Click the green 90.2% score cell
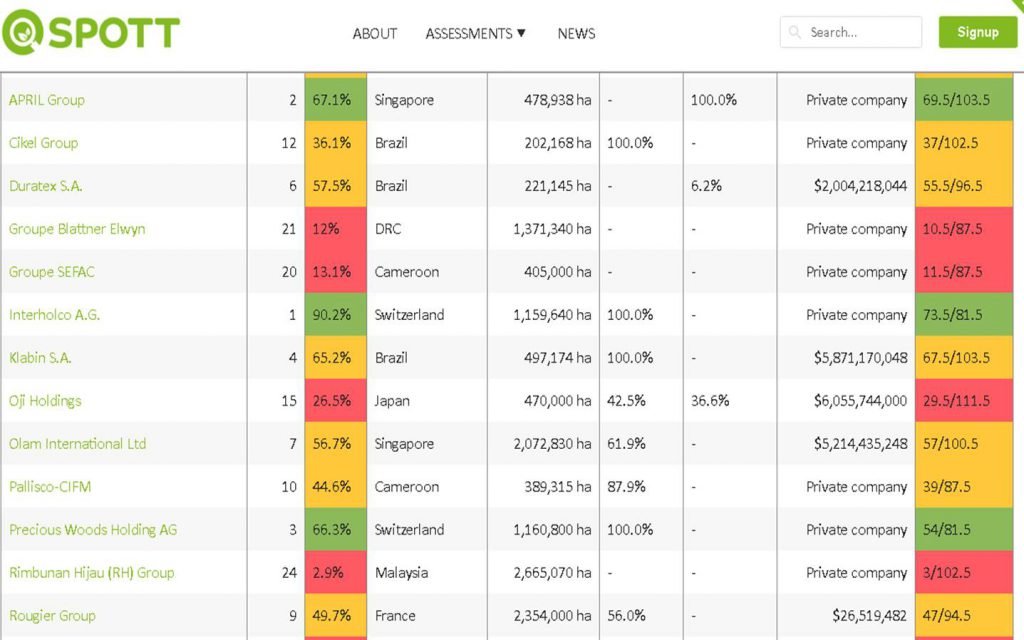The image size is (1024, 640). click(335, 315)
